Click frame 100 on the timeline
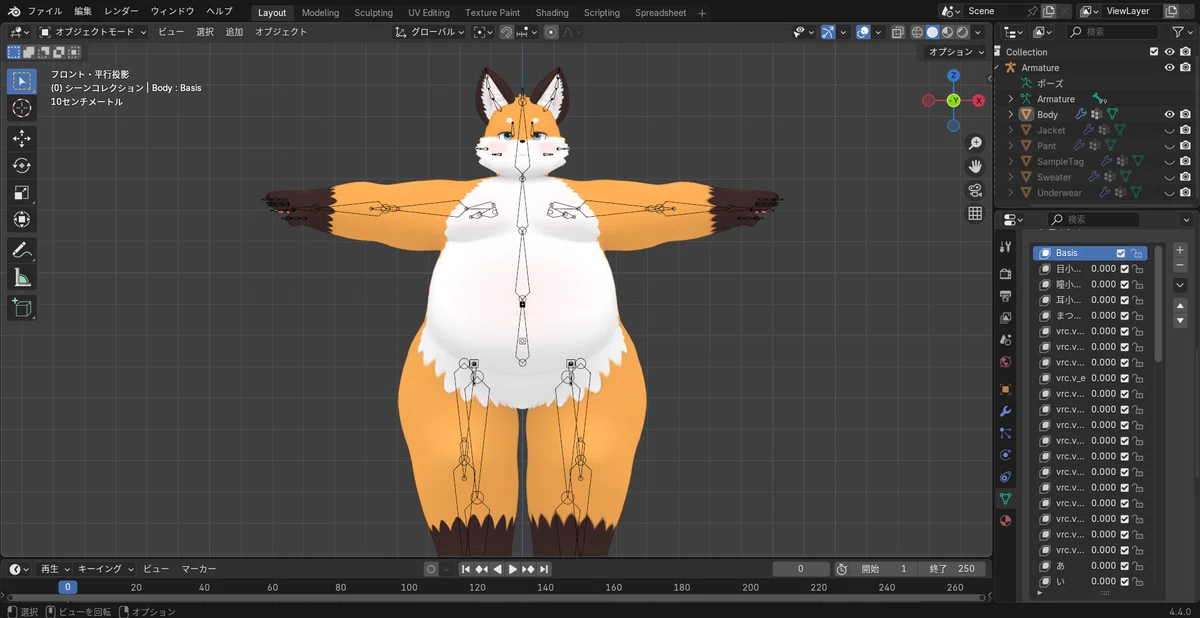Viewport: 1200px width, 618px height. (408, 587)
